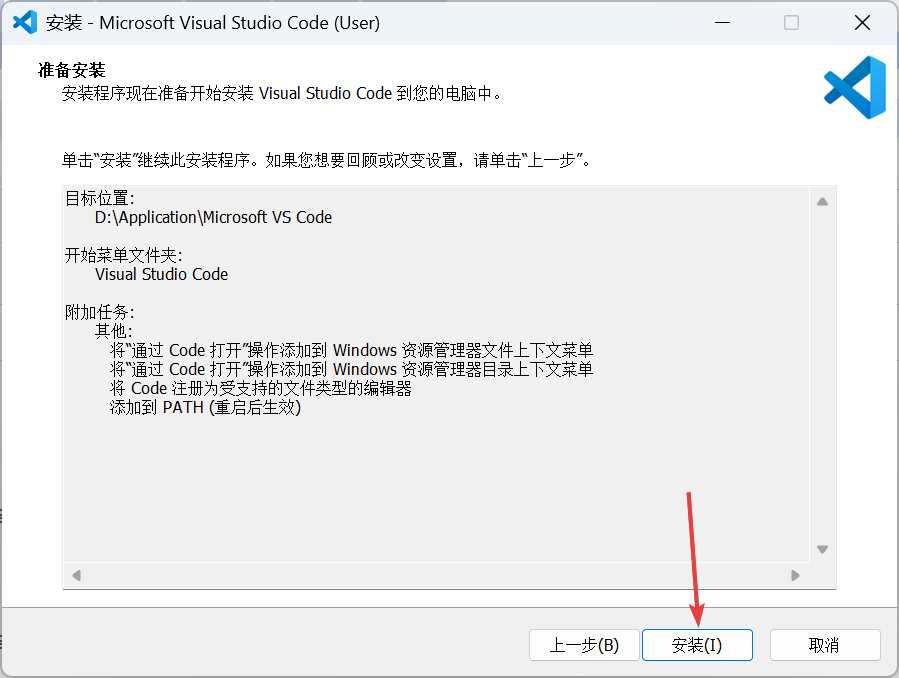Viewport: 899px width, 678px height.
Task: Click the 其他: line
Action: pyautogui.click(x=114, y=331)
